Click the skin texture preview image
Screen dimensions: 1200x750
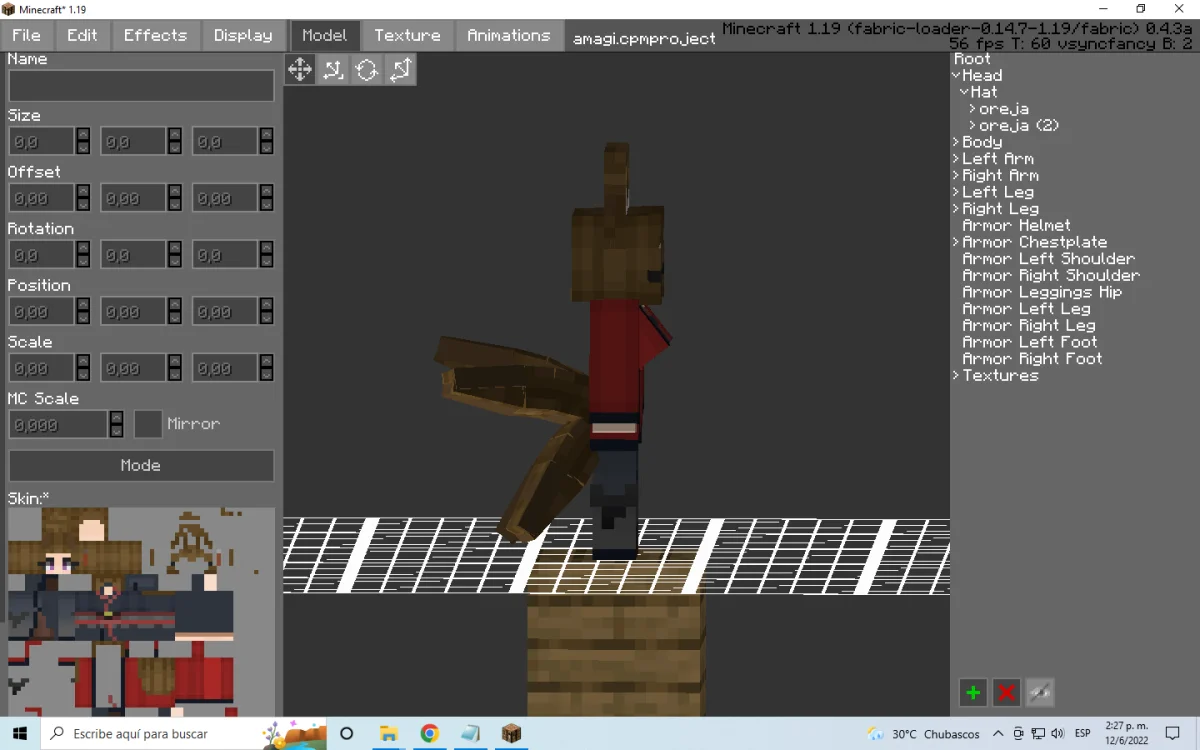click(x=141, y=611)
